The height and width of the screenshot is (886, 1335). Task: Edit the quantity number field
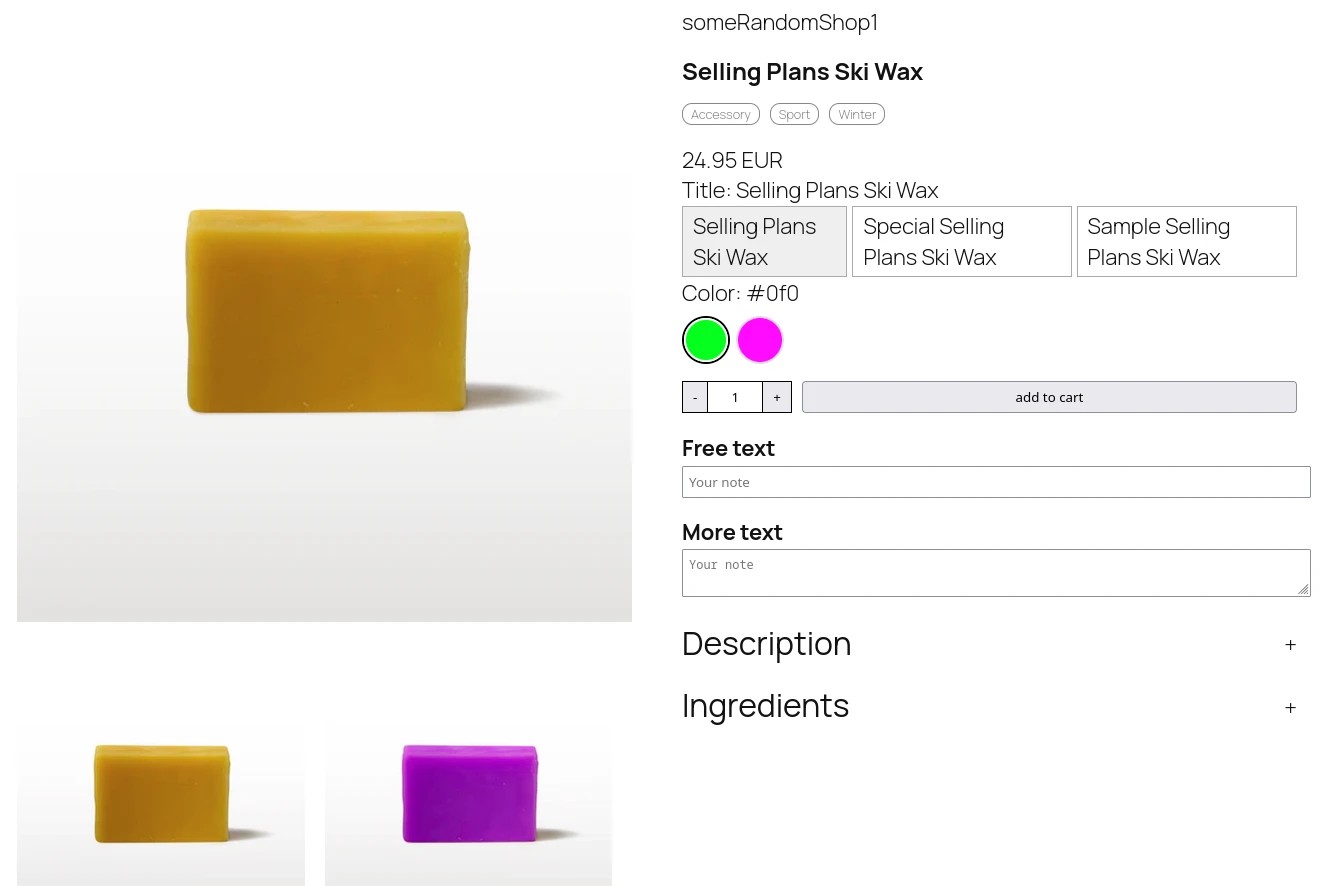tap(734, 397)
